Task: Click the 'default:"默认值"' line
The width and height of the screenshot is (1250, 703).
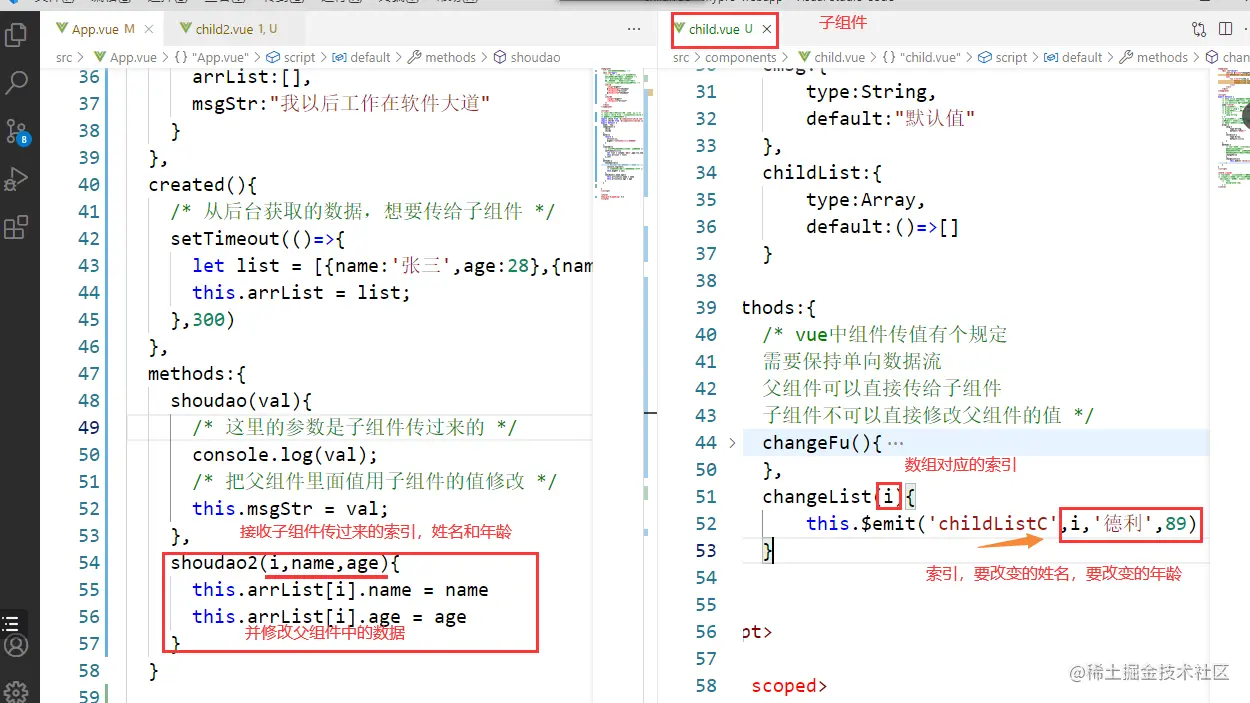Action: (890, 118)
